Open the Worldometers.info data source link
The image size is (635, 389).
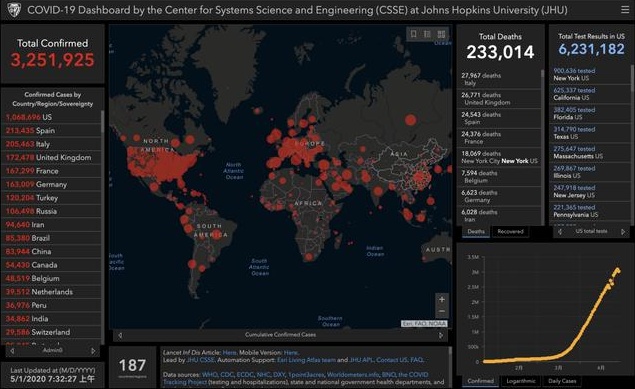coord(352,375)
